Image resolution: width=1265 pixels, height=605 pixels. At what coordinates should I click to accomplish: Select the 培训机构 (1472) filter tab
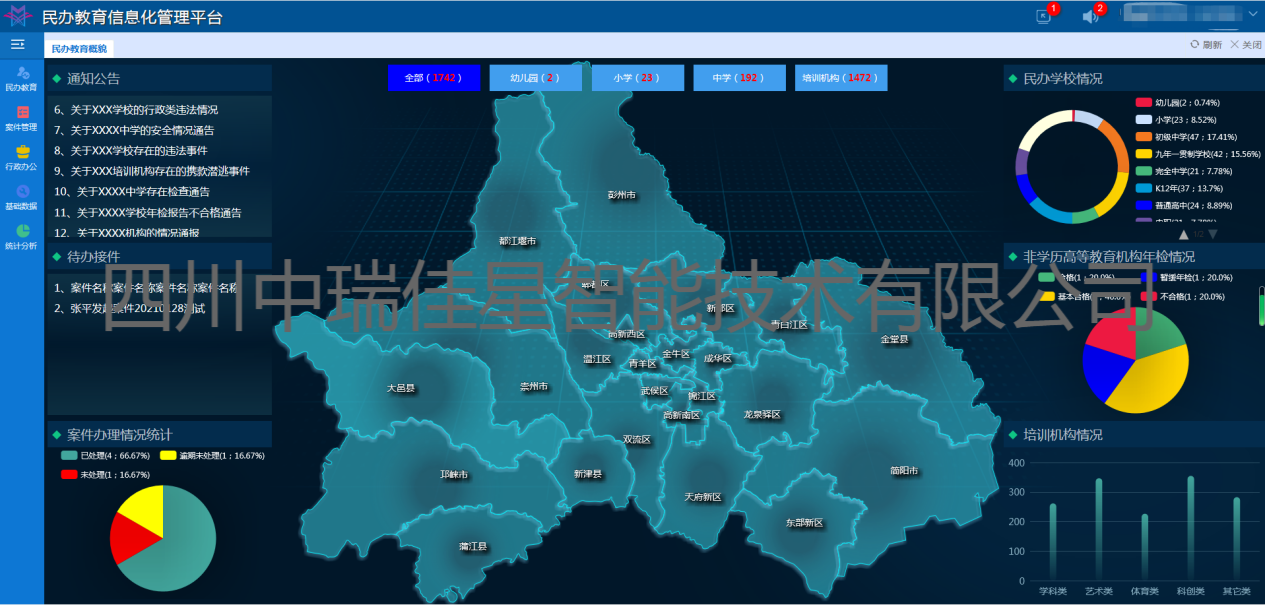tap(840, 78)
